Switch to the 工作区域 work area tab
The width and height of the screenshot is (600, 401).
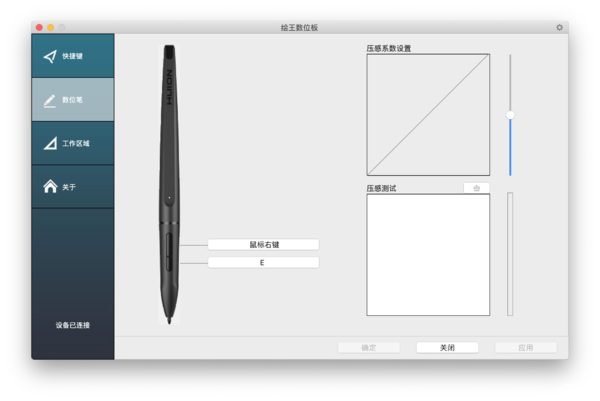(x=73, y=143)
